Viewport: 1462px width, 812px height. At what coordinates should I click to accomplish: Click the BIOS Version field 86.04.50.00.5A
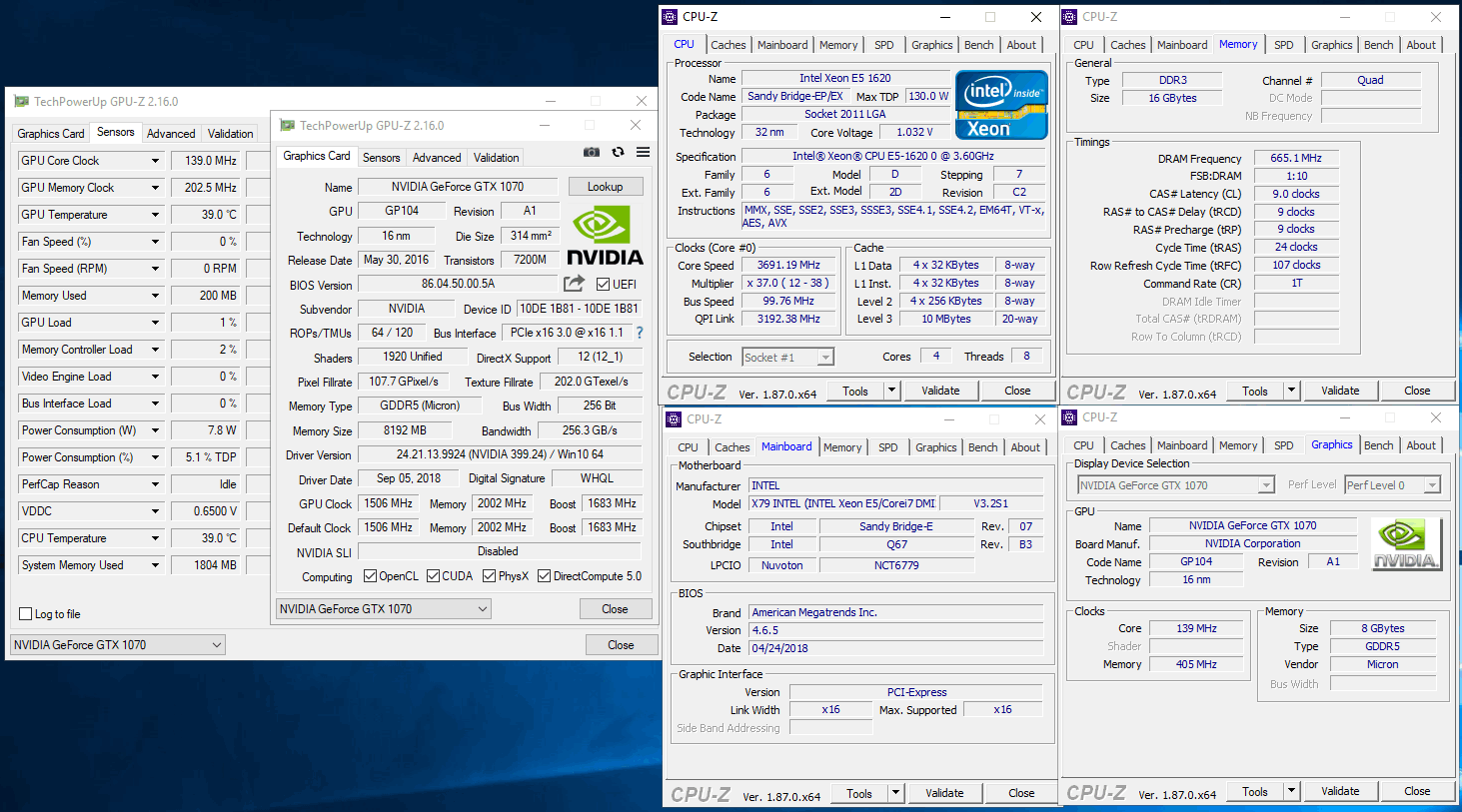[x=458, y=284]
